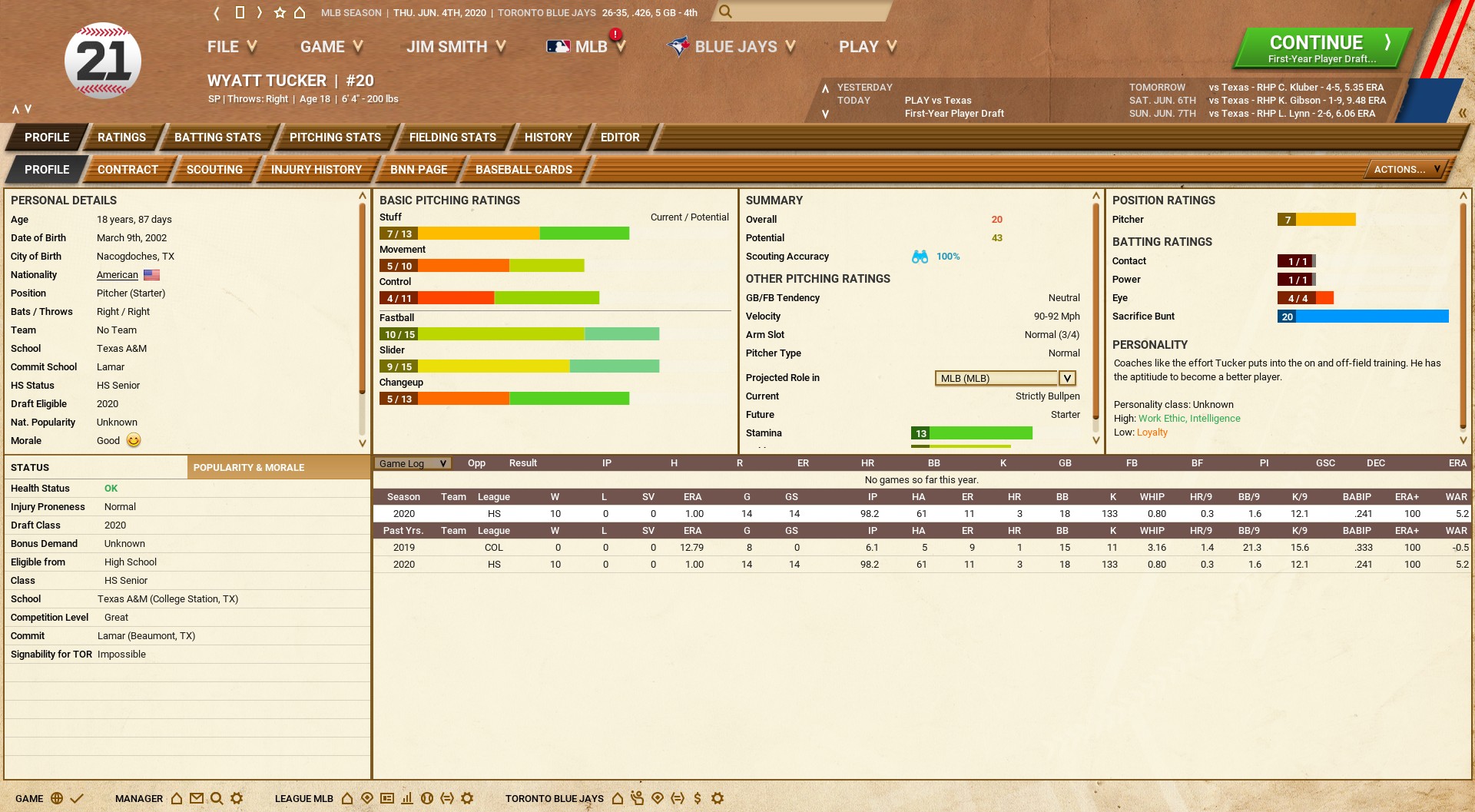The image size is (1475, 812).
Task: Click the manager search magnifier icon
Action: 217,798
